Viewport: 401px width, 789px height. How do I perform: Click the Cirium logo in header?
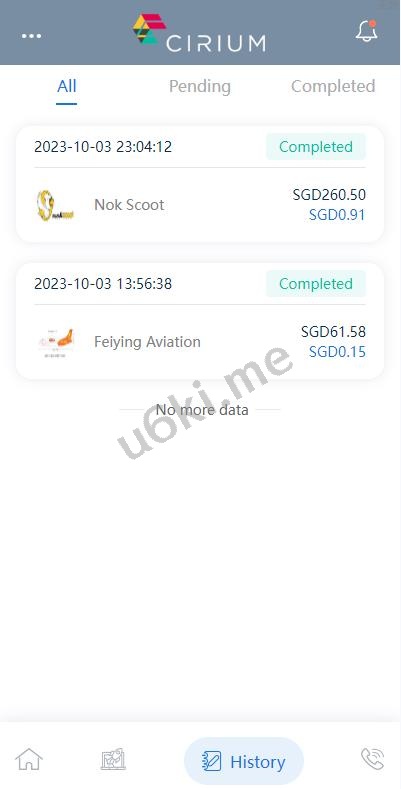[x=199, y=33]
